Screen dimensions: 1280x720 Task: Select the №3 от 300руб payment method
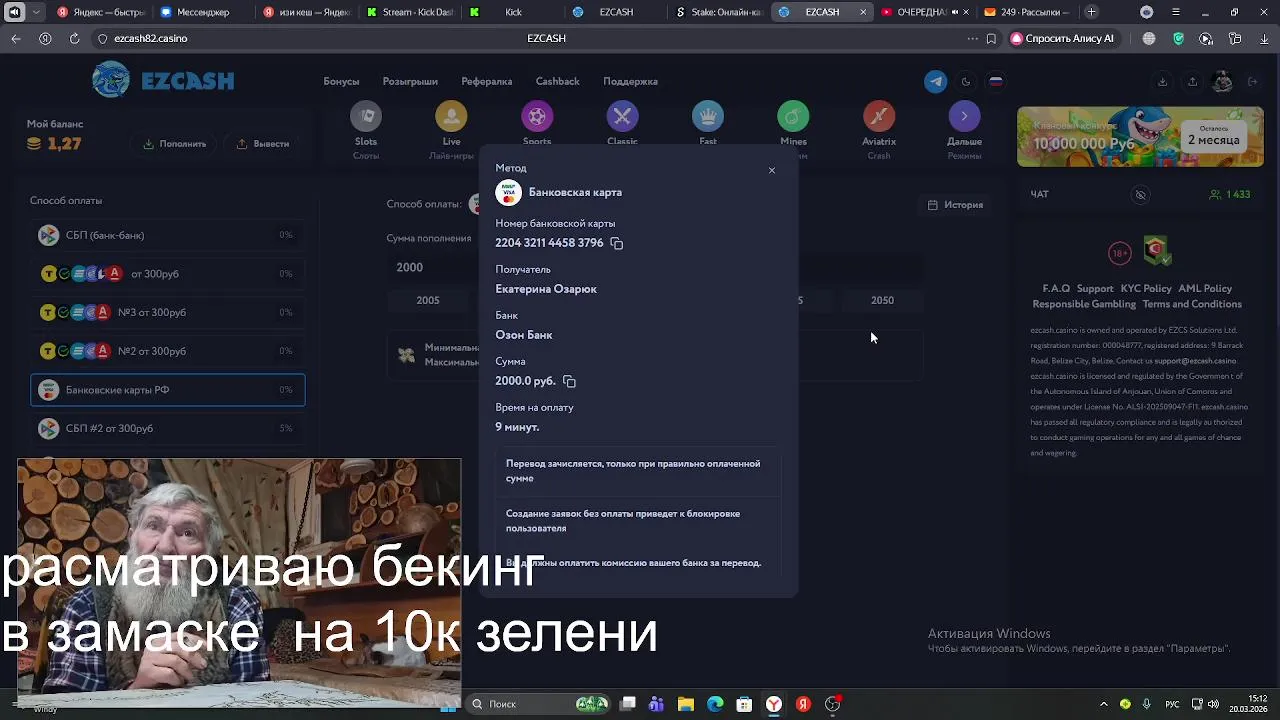(167, 313)
